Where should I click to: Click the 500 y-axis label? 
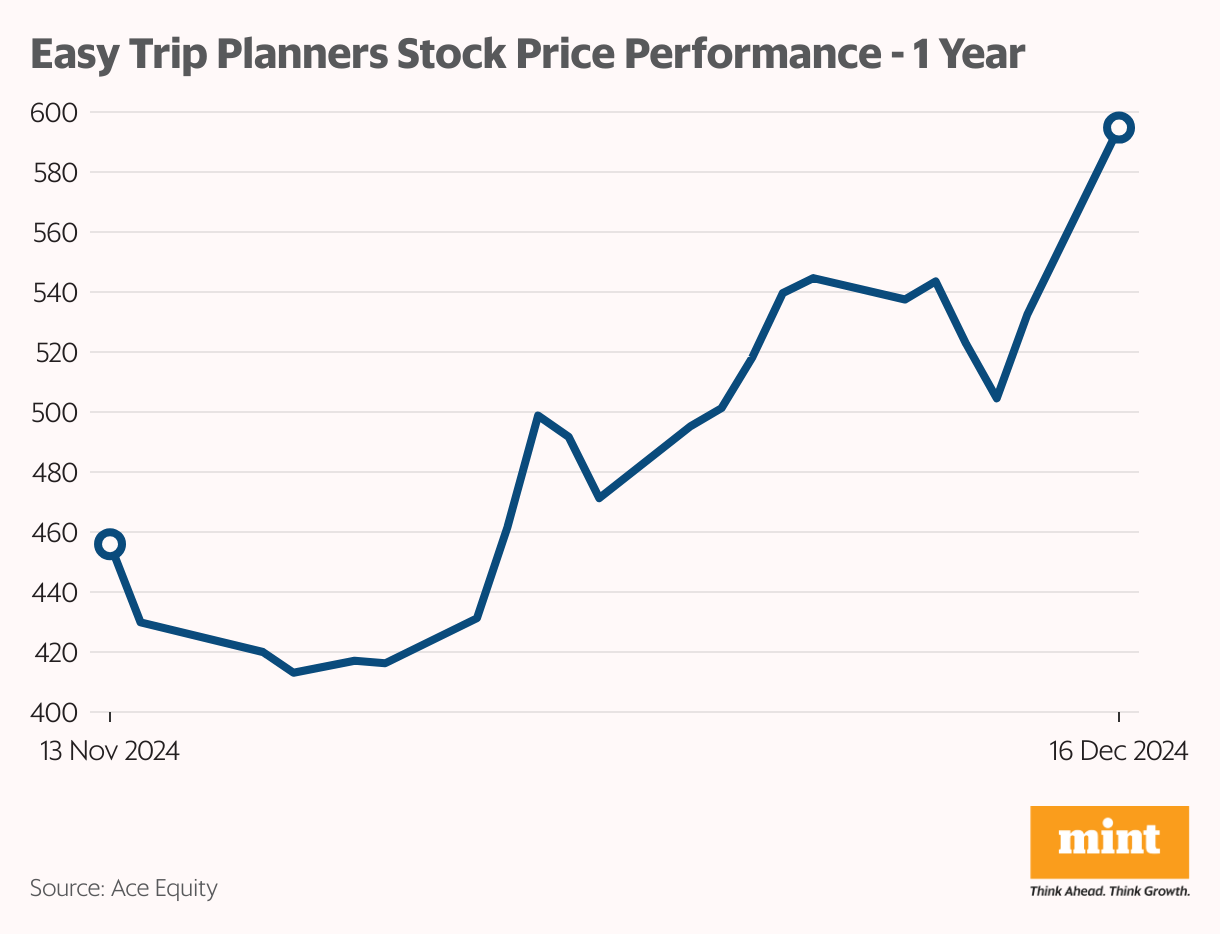tap(55, 412)
